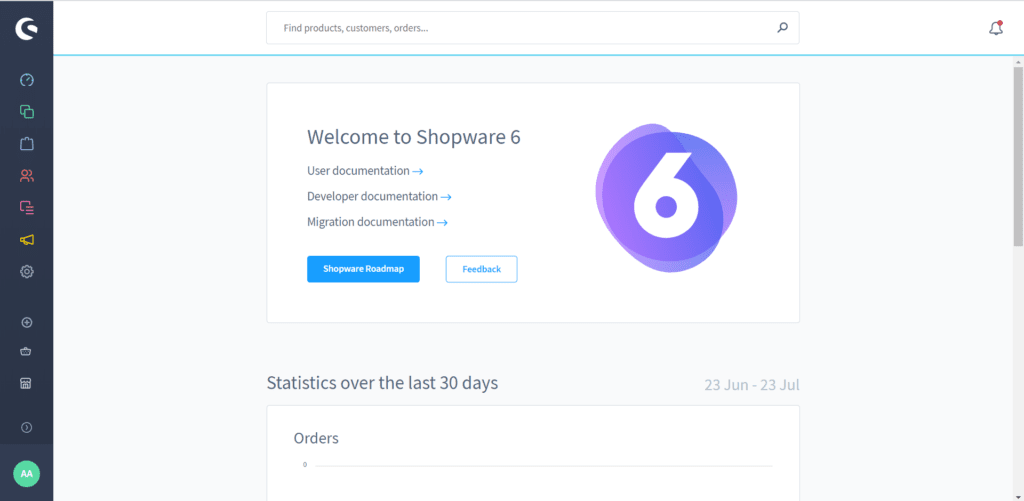The height and width of the screenshot is (501, 1024).
Task: Open the notifications bell
Action: (995, 28)
